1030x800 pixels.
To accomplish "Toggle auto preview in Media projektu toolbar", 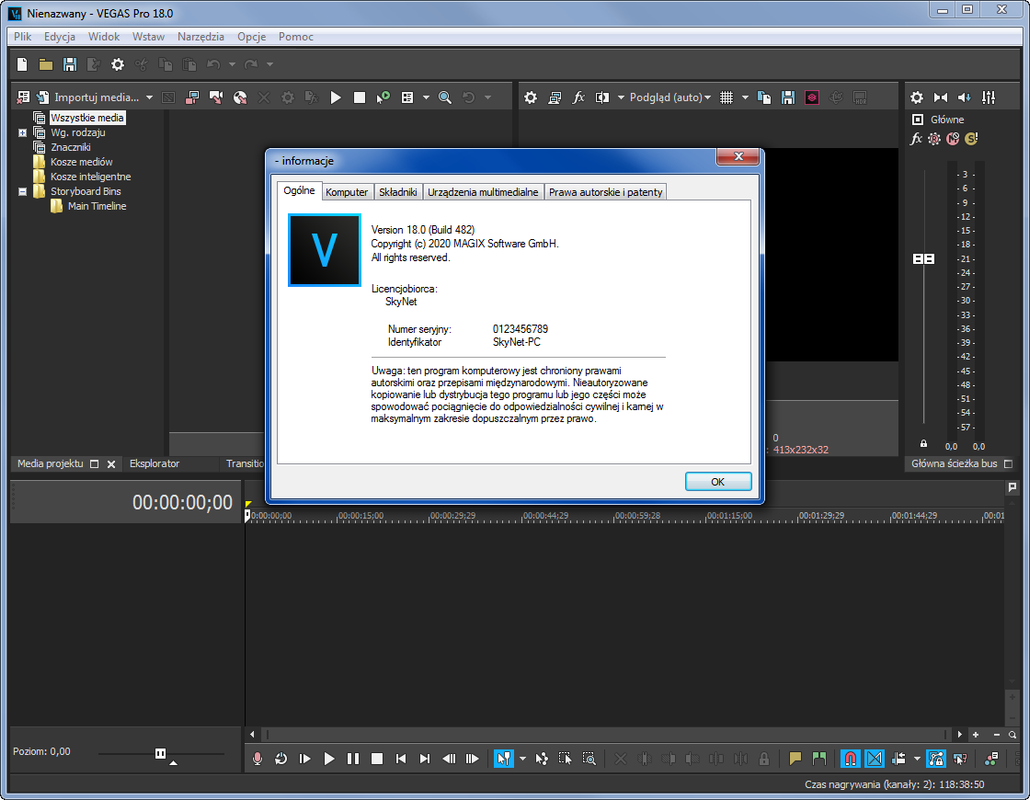I will point(383,97).
